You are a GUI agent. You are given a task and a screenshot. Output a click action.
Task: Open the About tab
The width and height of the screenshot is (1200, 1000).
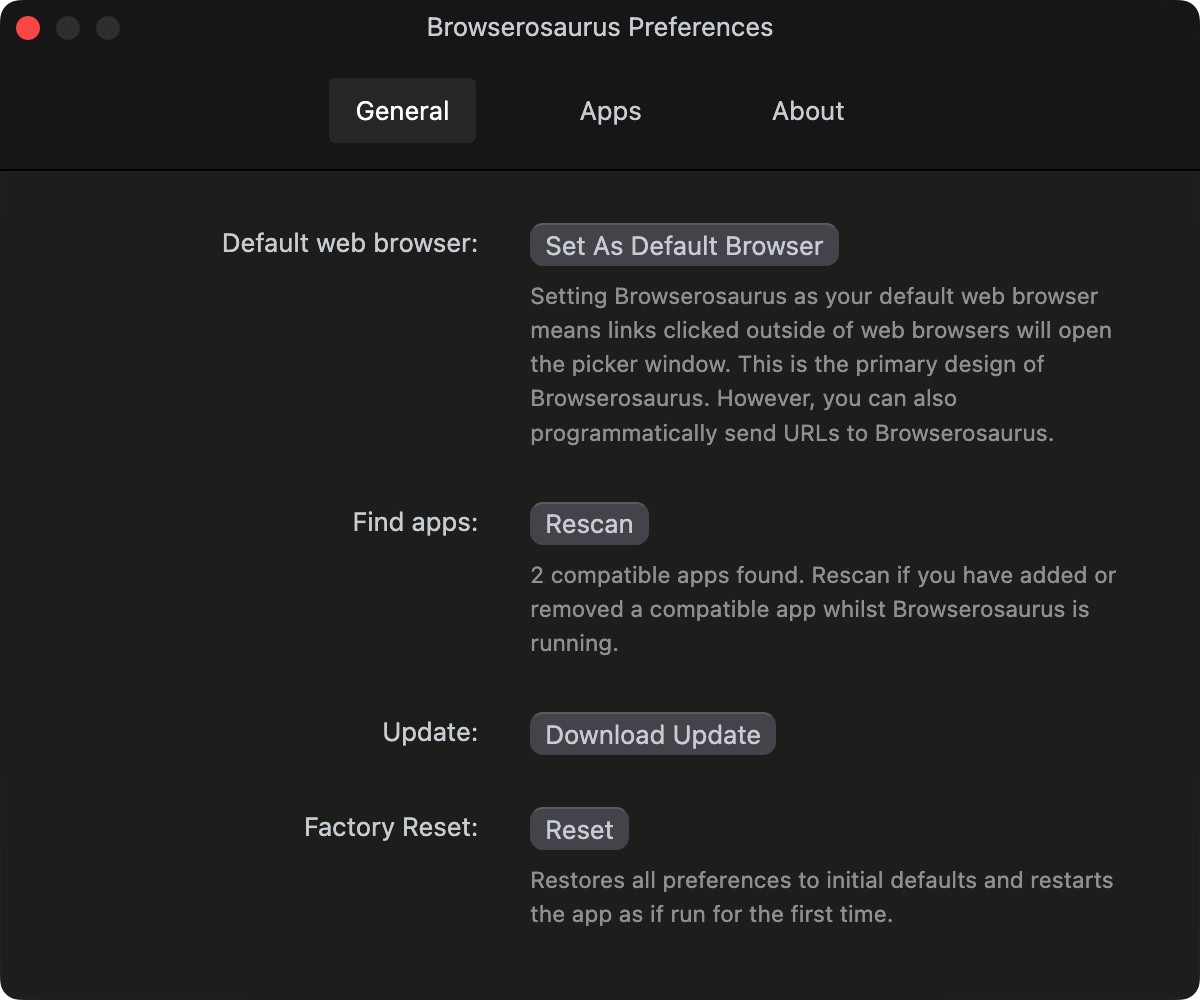click(x=807, y=111)
